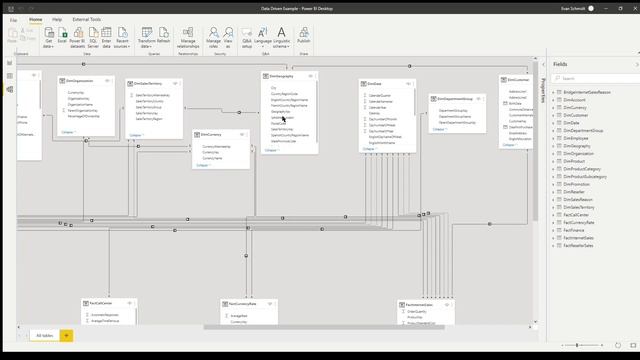
Task: Collapse the DimCurrency table card
Action: coord(203,165)
